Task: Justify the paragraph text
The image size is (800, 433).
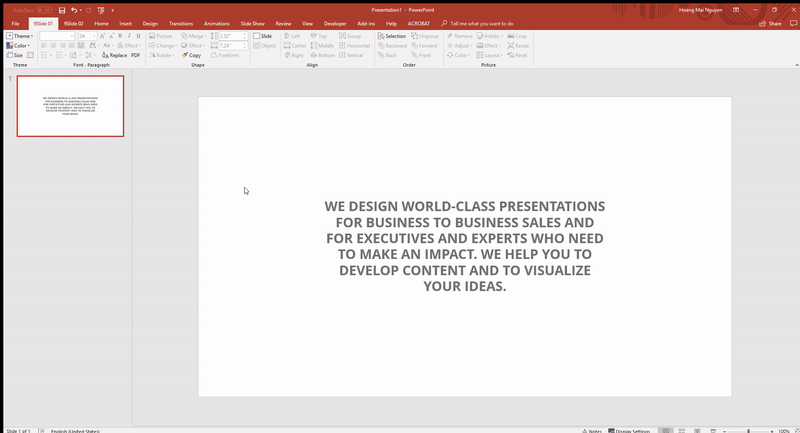Action: (71, 45)
